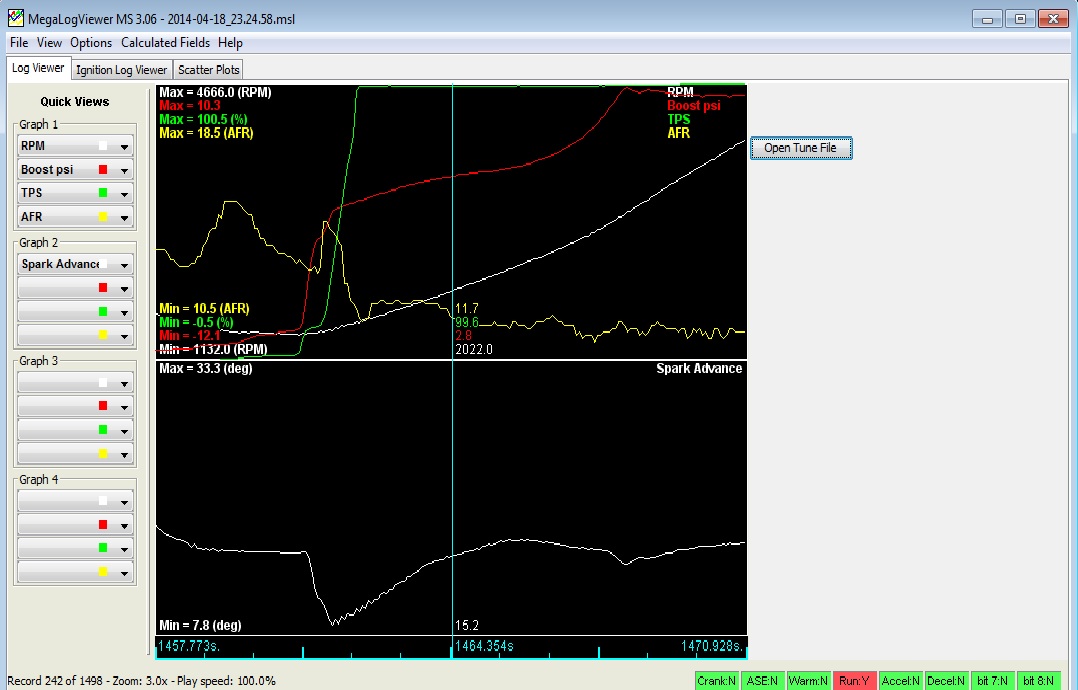Click the 1464.354s cursor marker on timeline

tap(484, 646)
